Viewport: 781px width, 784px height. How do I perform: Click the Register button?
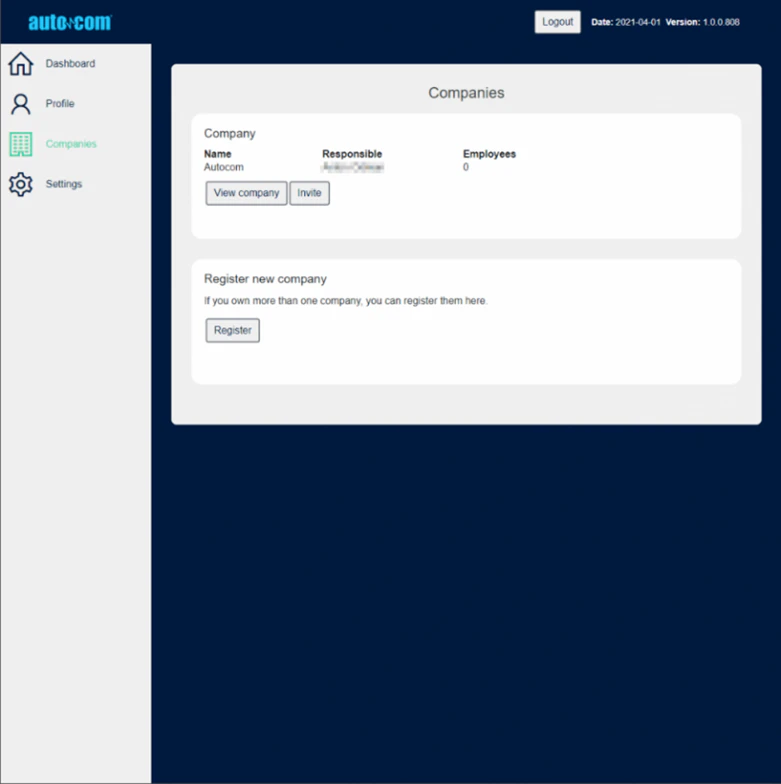[232, 330]
